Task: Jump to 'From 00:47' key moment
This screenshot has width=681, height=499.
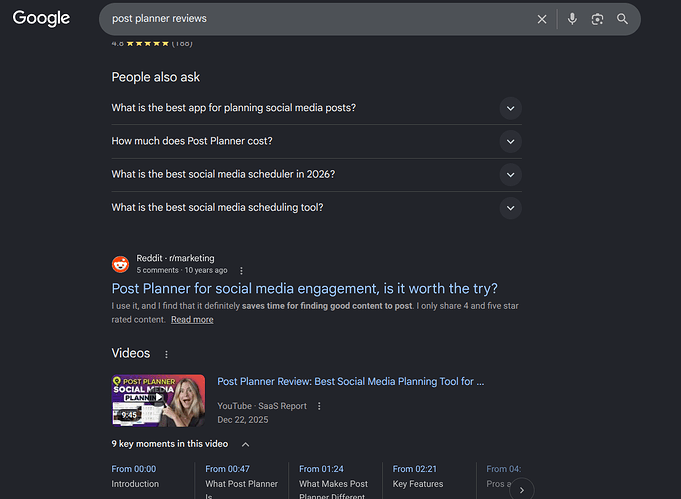Action: click(x=227, y=469)
